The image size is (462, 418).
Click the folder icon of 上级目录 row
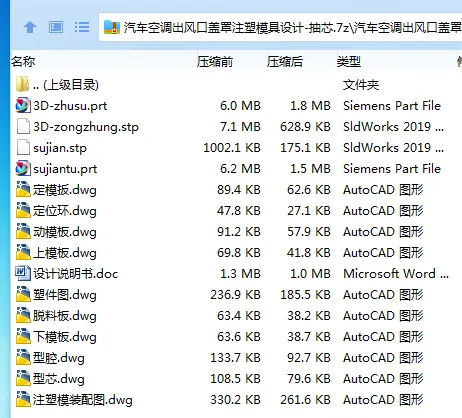pos(23,84)
